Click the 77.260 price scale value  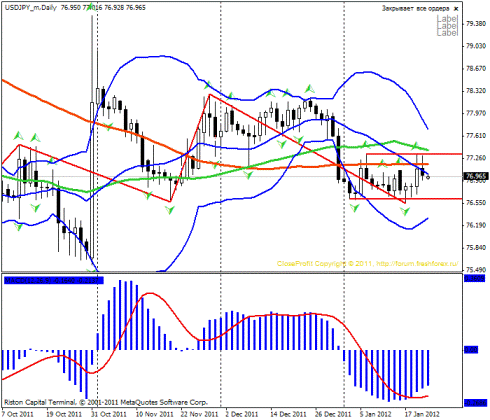pyautogui.click(x=476, y=158)
